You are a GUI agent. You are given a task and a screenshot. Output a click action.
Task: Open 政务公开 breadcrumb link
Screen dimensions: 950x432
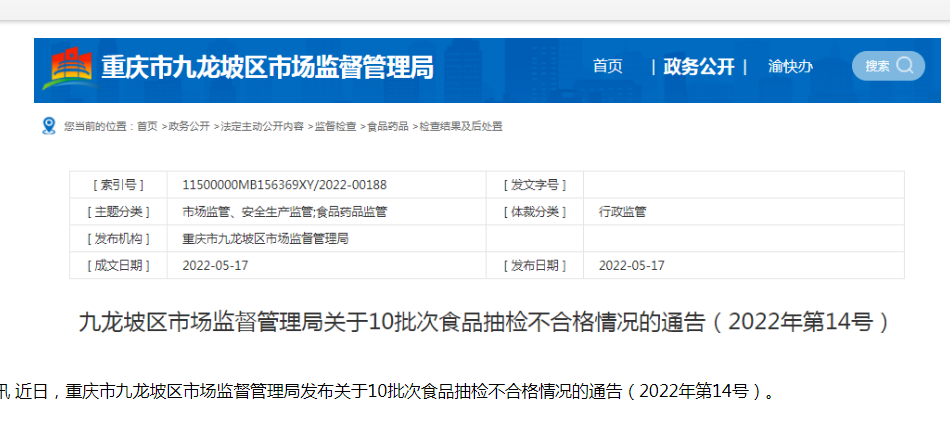[x=189, y=127]
